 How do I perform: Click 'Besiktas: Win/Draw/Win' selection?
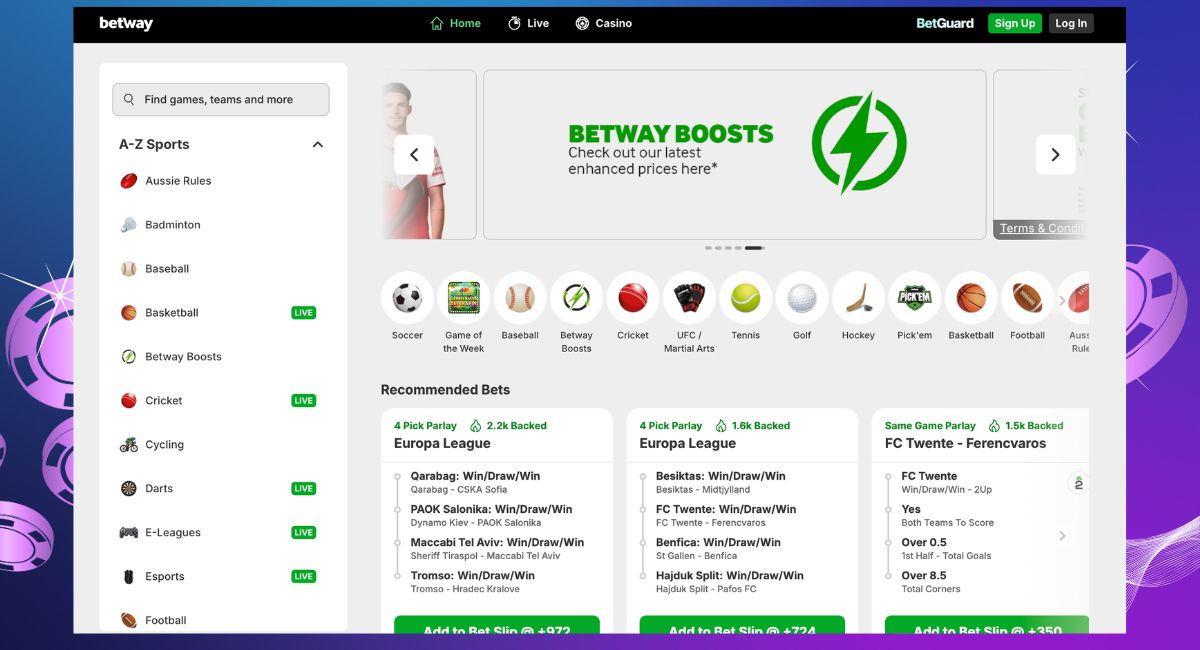[x=721, y=476]
